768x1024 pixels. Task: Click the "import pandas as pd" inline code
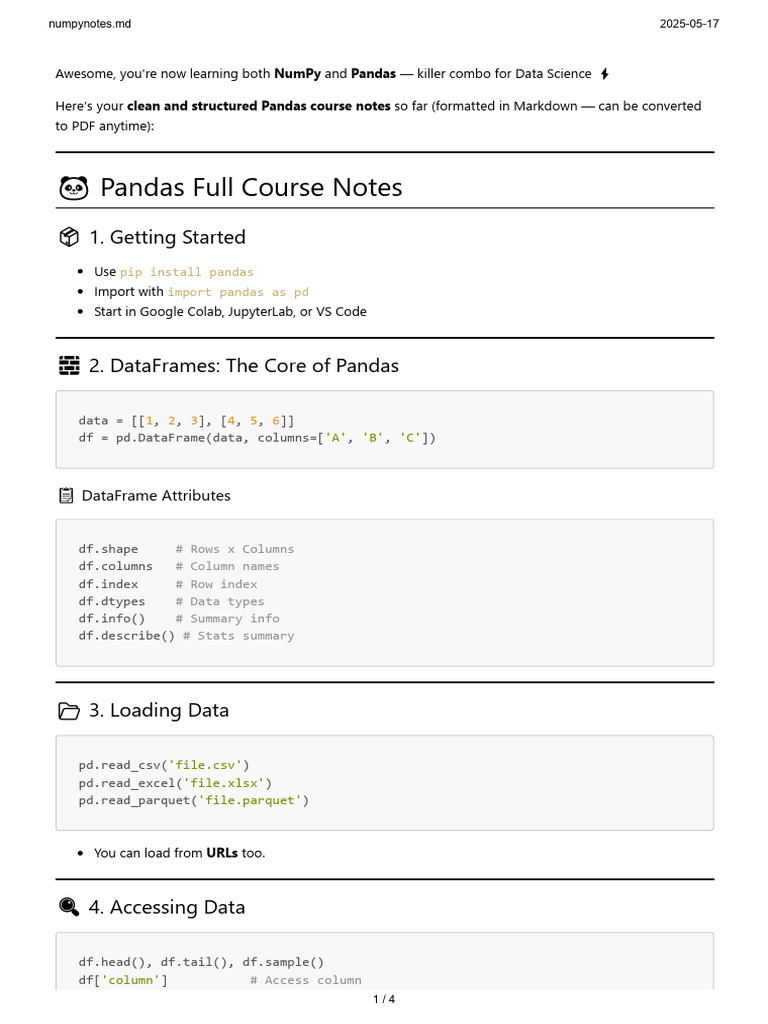point(238,292)
